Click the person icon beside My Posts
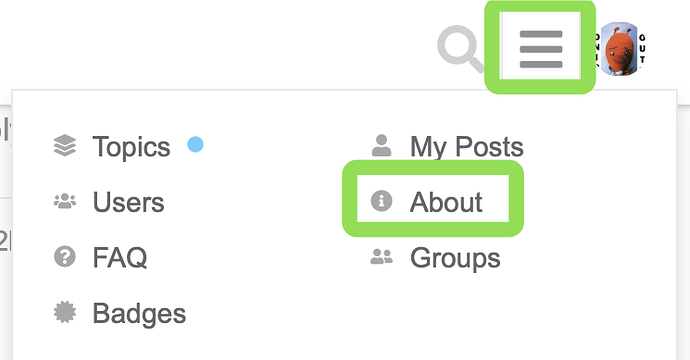 (x=382, y=146)
